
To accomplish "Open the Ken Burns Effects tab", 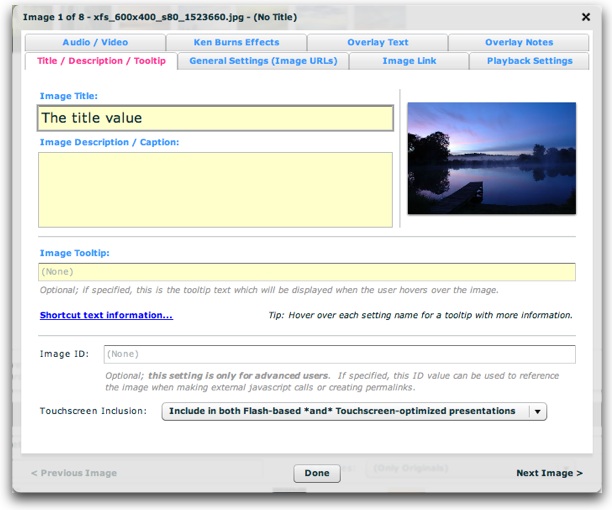I will [236, 43].
